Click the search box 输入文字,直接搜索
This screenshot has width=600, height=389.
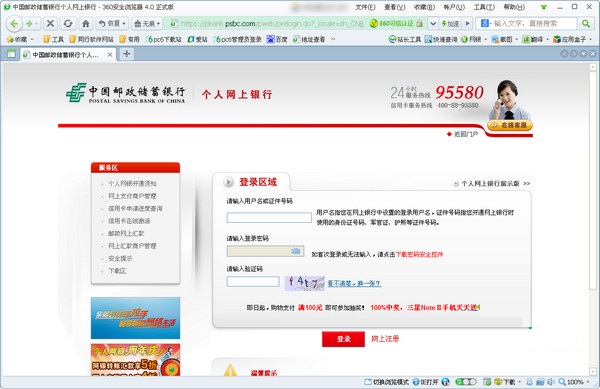pos(534,24)
